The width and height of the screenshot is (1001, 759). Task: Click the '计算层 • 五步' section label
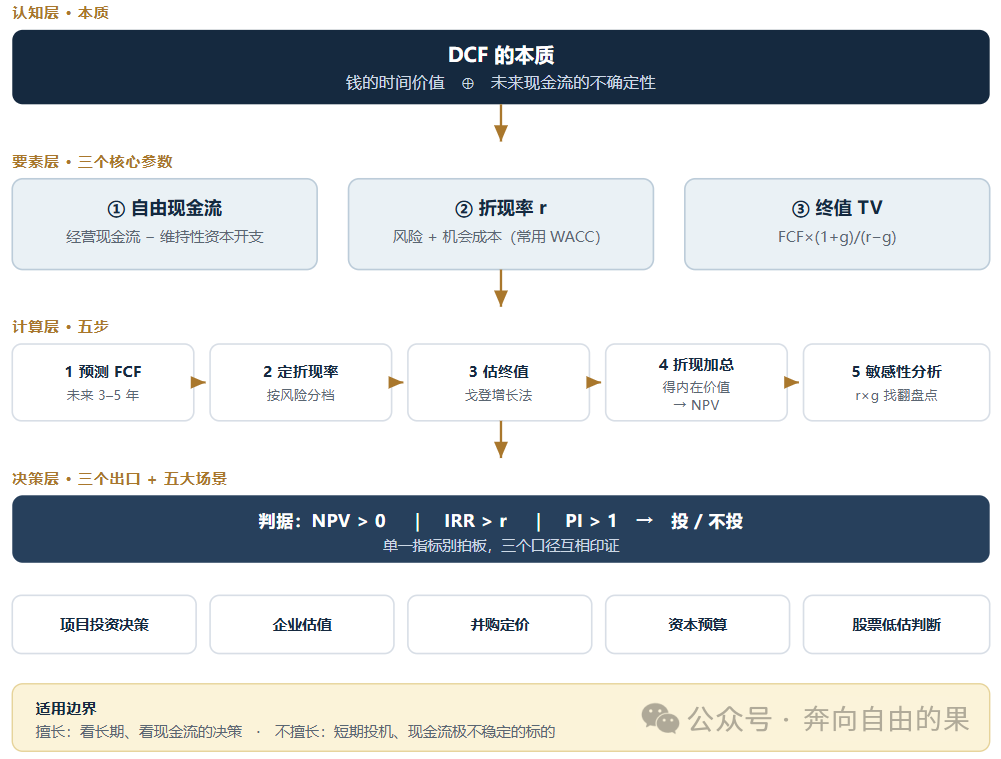[x=61, y=327]
